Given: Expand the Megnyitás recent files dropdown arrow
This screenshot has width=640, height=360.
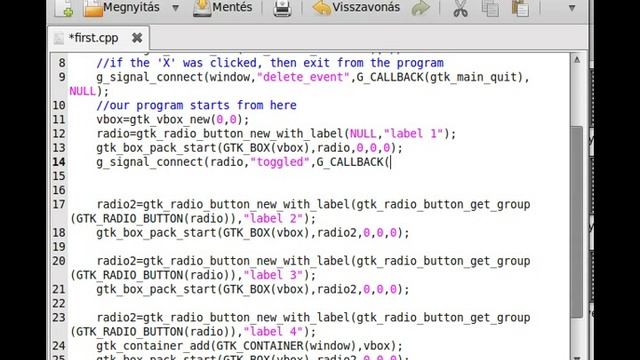Looking at the screenshot, I should [x=175, y=8].
